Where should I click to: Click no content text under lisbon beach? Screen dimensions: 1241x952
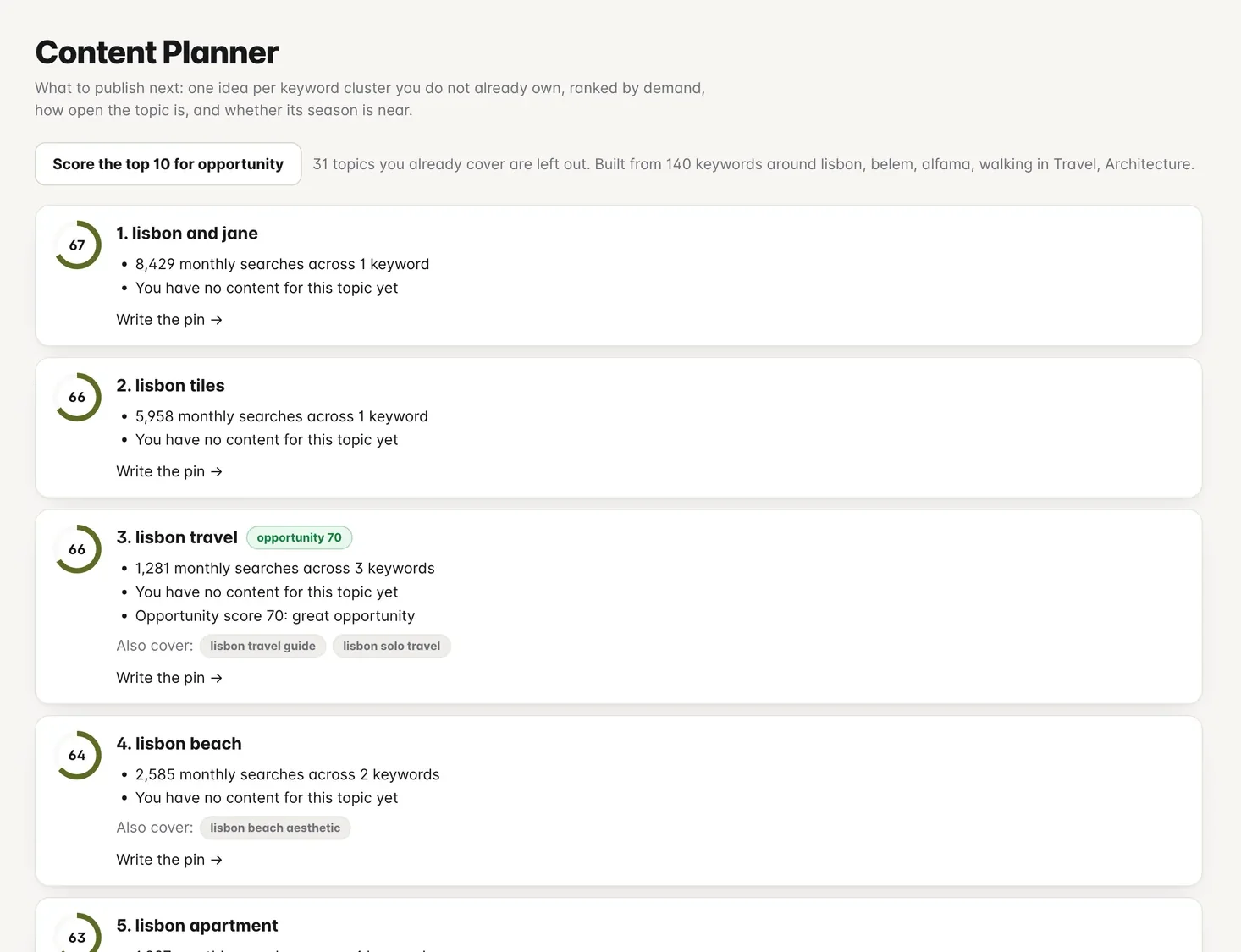pos(267,798)
